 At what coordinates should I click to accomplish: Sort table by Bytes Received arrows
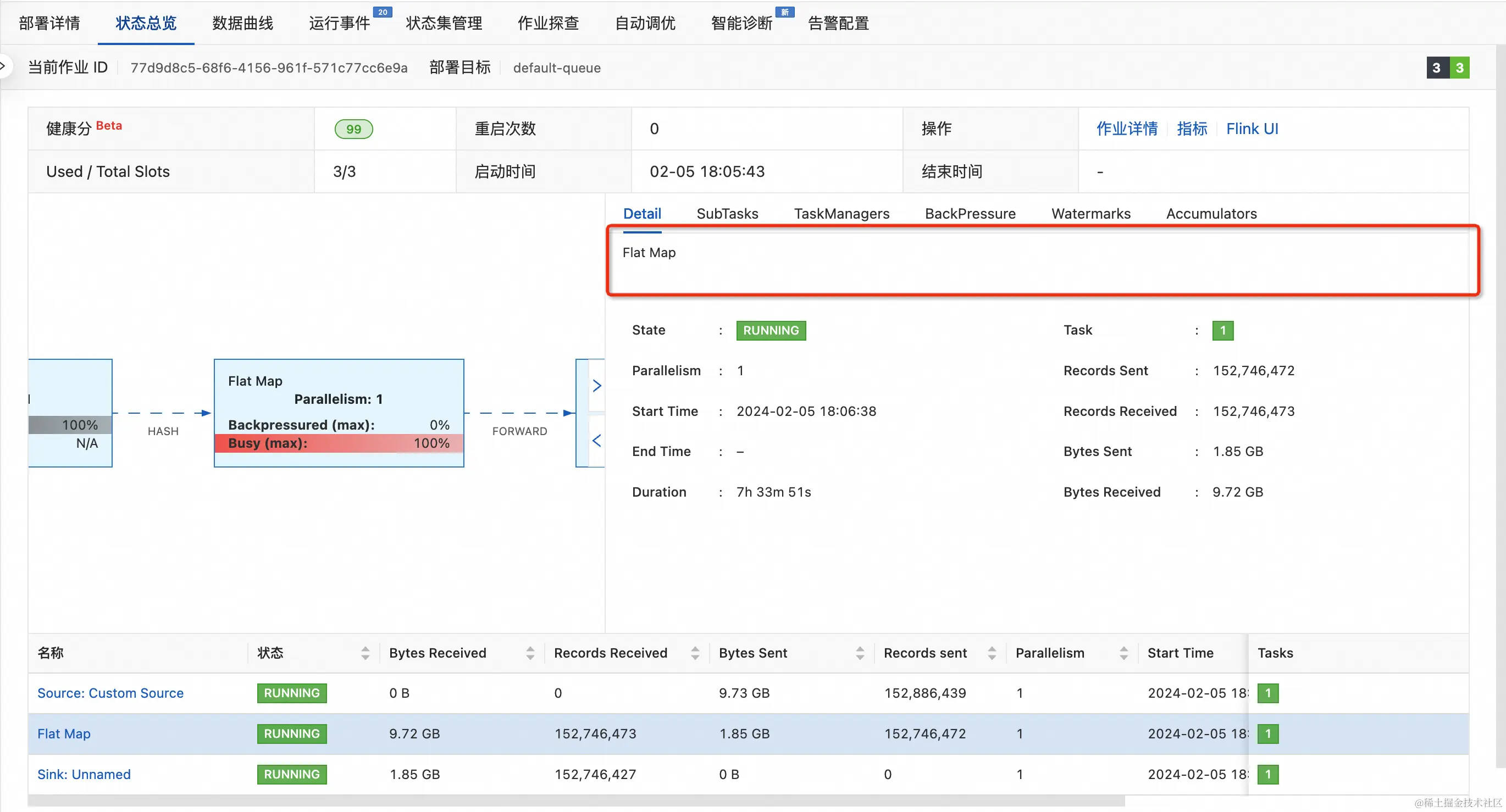tap(530, 653)
